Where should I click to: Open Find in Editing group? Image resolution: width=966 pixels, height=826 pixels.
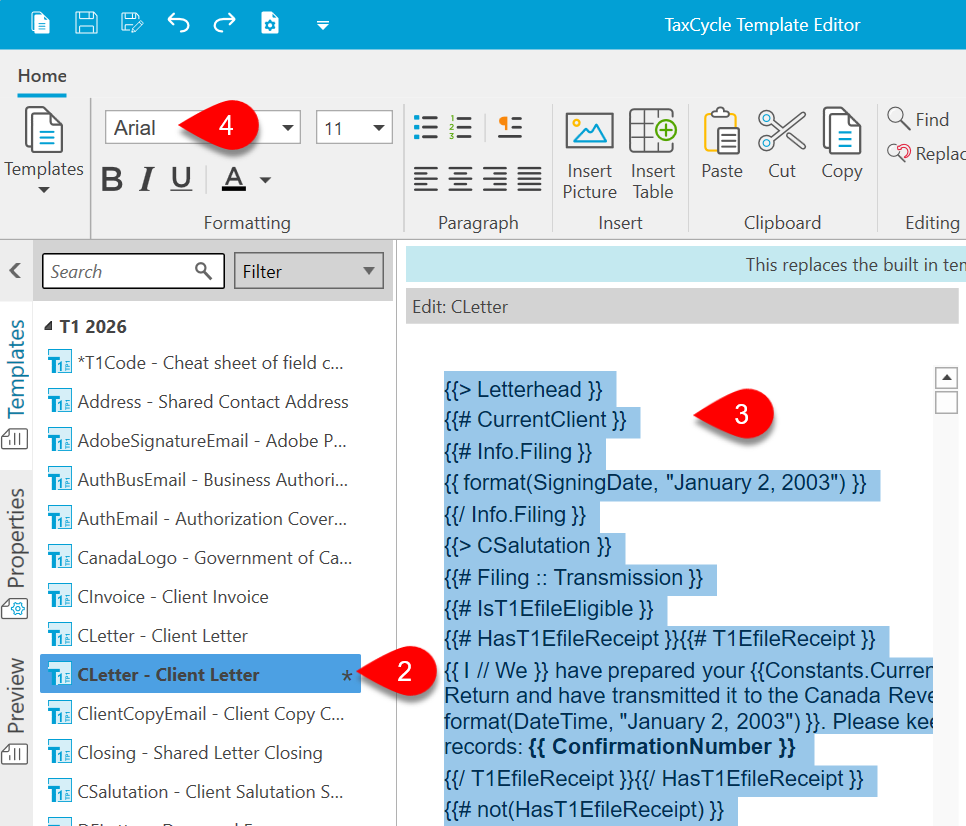tap(918, 119)
